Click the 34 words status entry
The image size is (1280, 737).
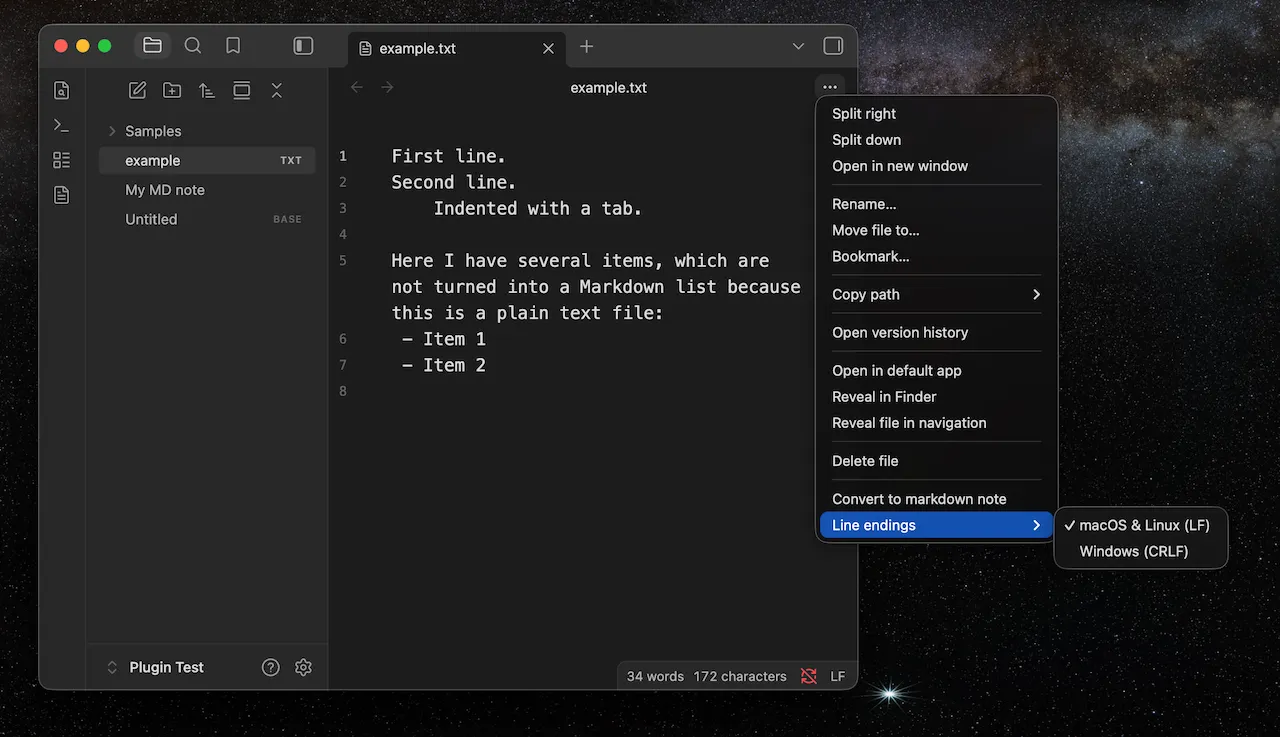pos(655,676)
